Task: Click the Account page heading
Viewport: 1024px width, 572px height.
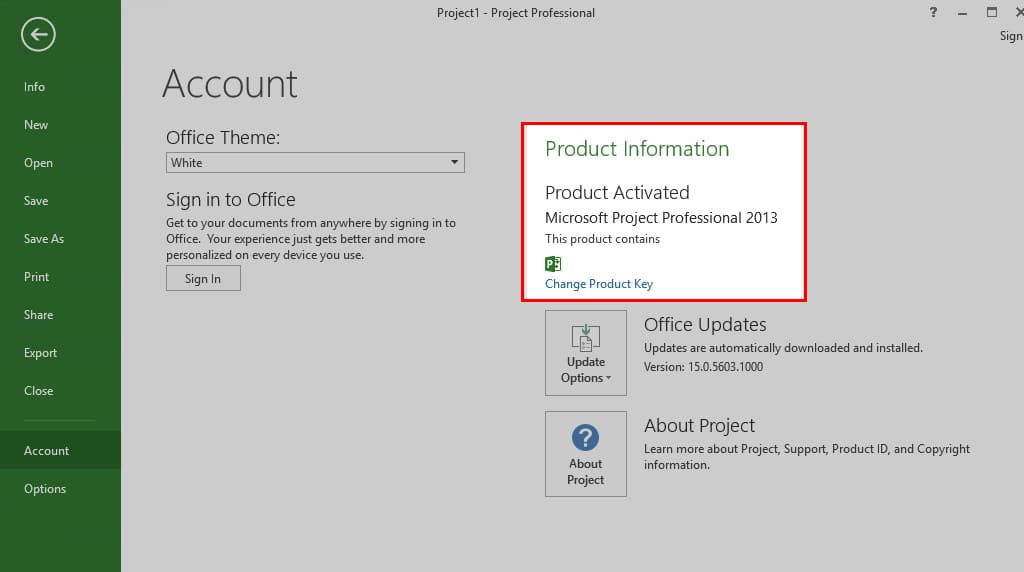Action: [230, 84]
